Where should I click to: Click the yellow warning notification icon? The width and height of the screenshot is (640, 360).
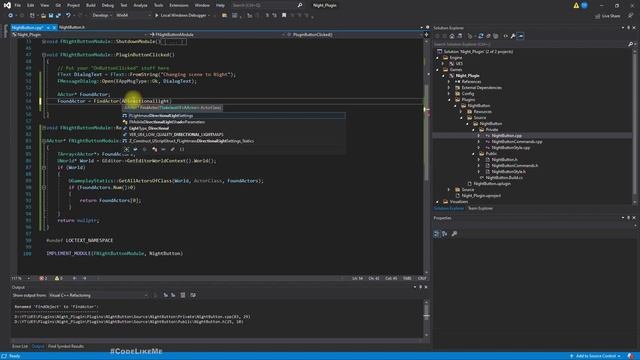[x=576, y=5]
